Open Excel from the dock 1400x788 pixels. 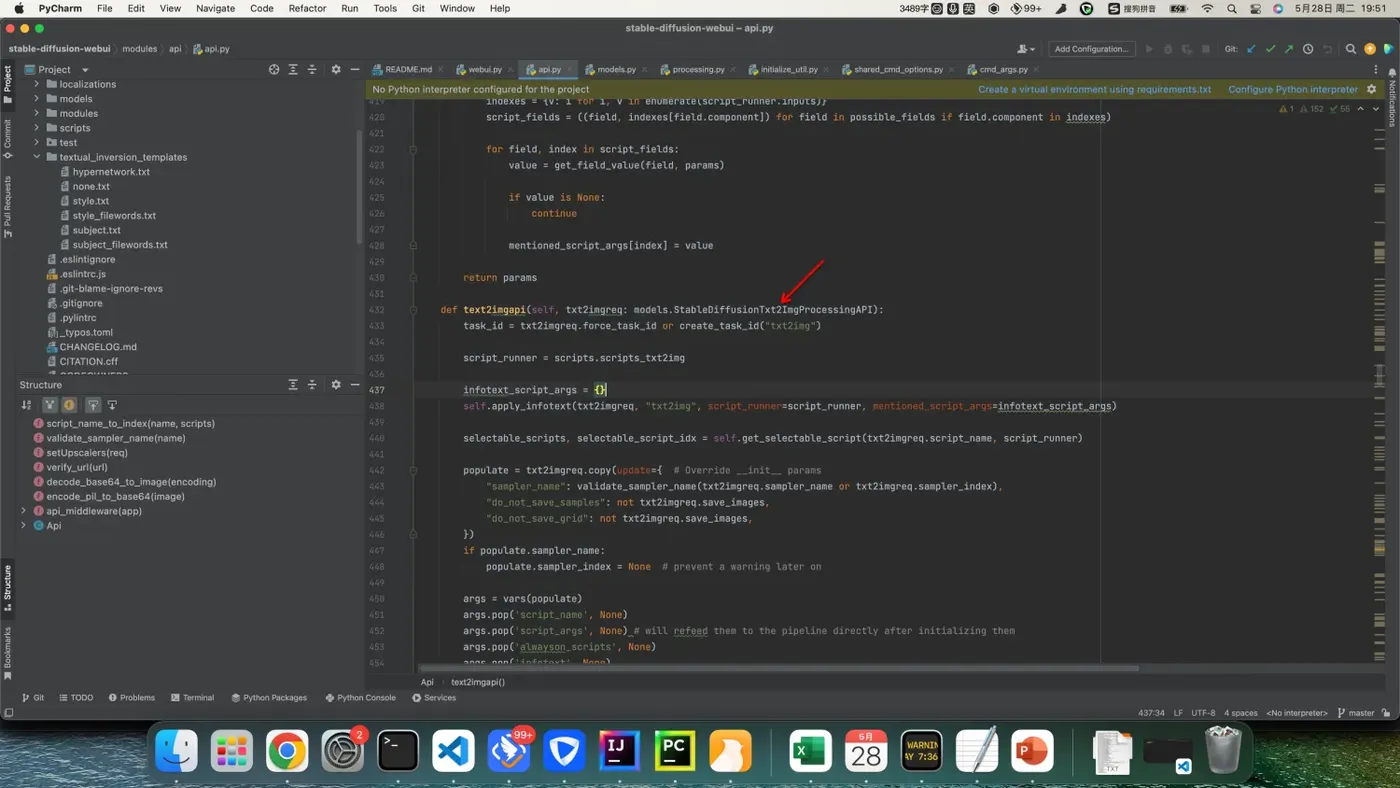(x=810, y=750)
